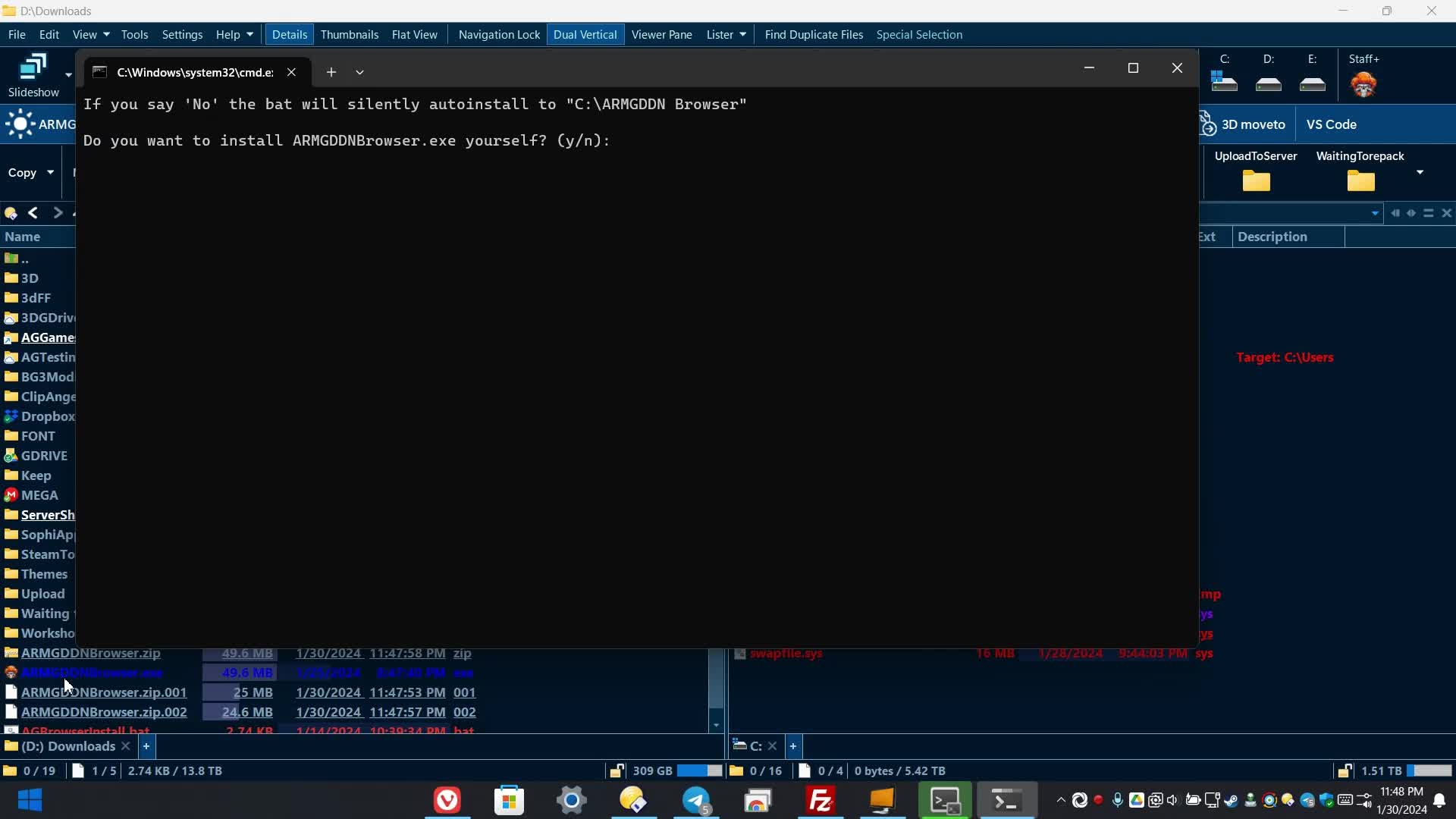Toggle the padlock beside 309 GB

coord(617,770)
